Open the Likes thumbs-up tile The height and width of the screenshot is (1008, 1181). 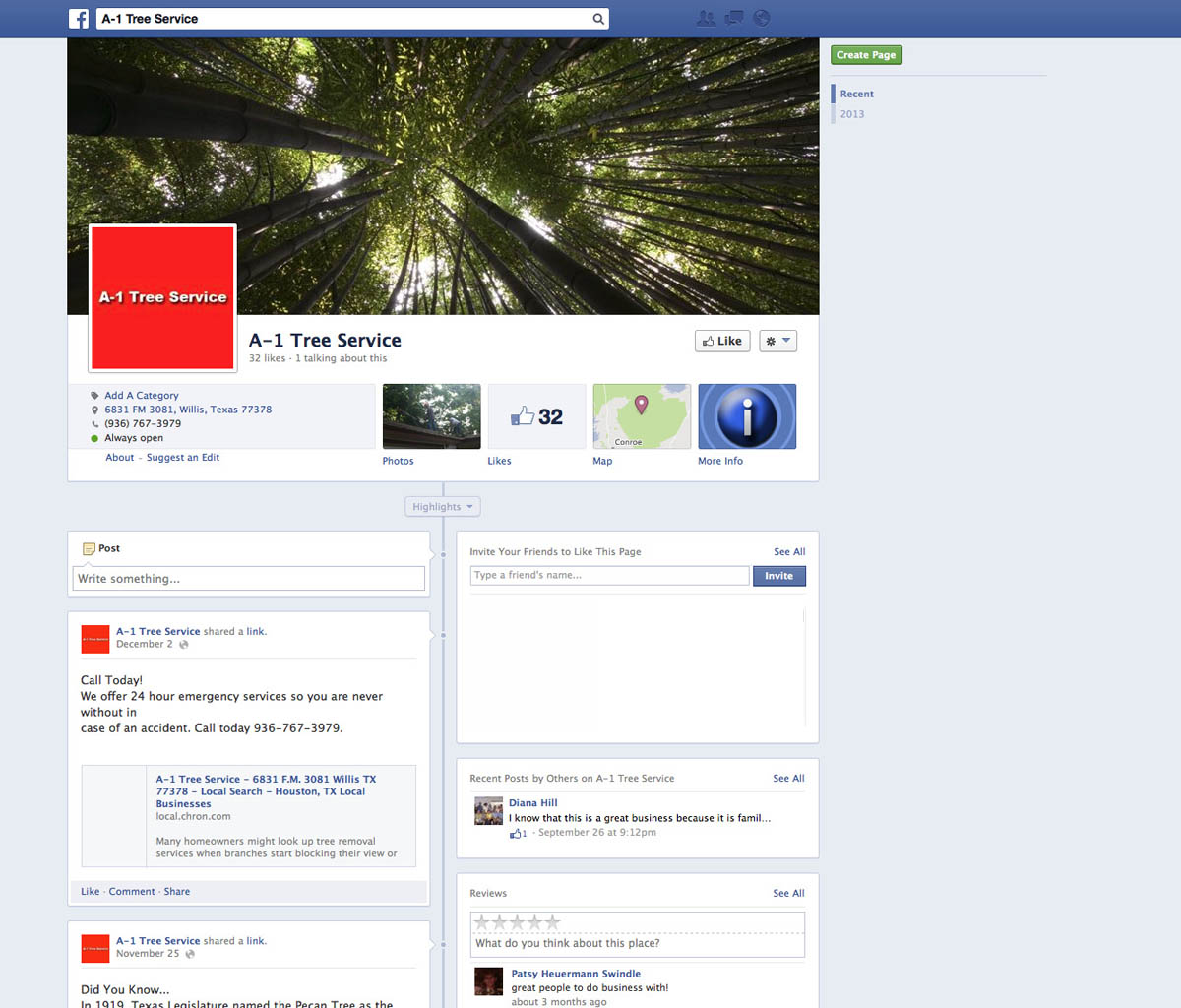pyautogui.click(x=536, y=416)
